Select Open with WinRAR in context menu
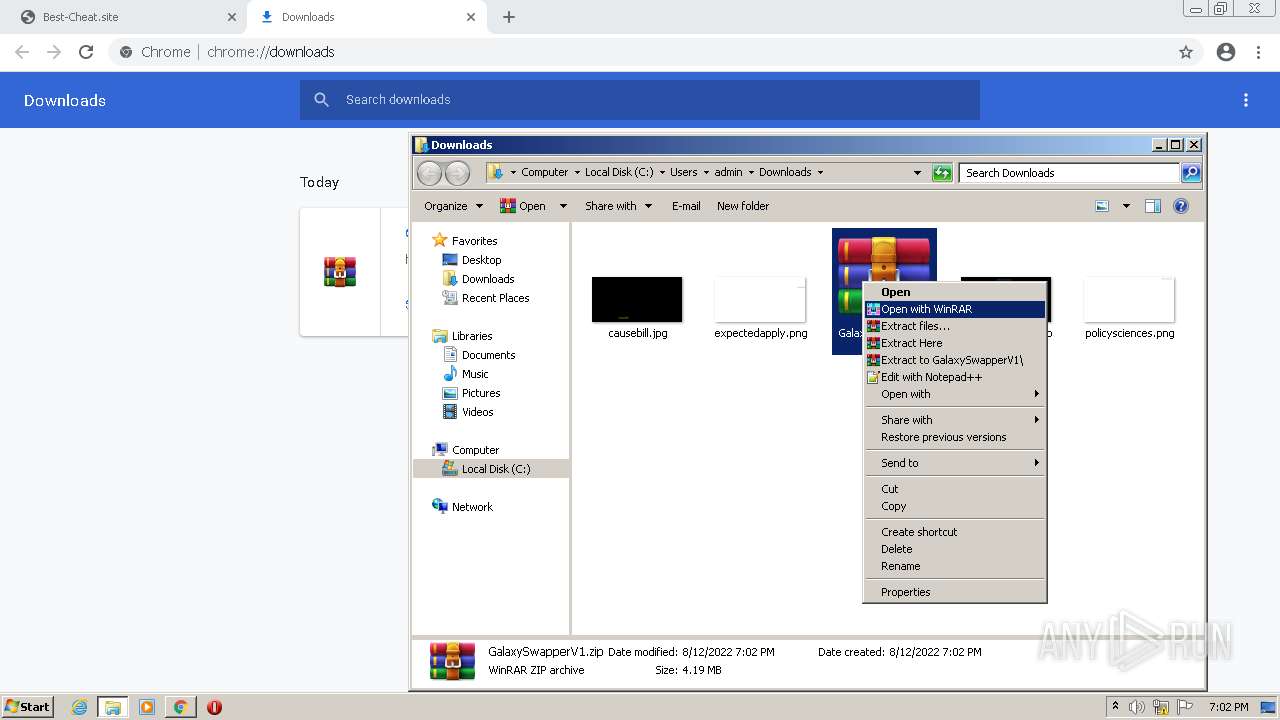1280x720 pixels. (x=955, y=309)
